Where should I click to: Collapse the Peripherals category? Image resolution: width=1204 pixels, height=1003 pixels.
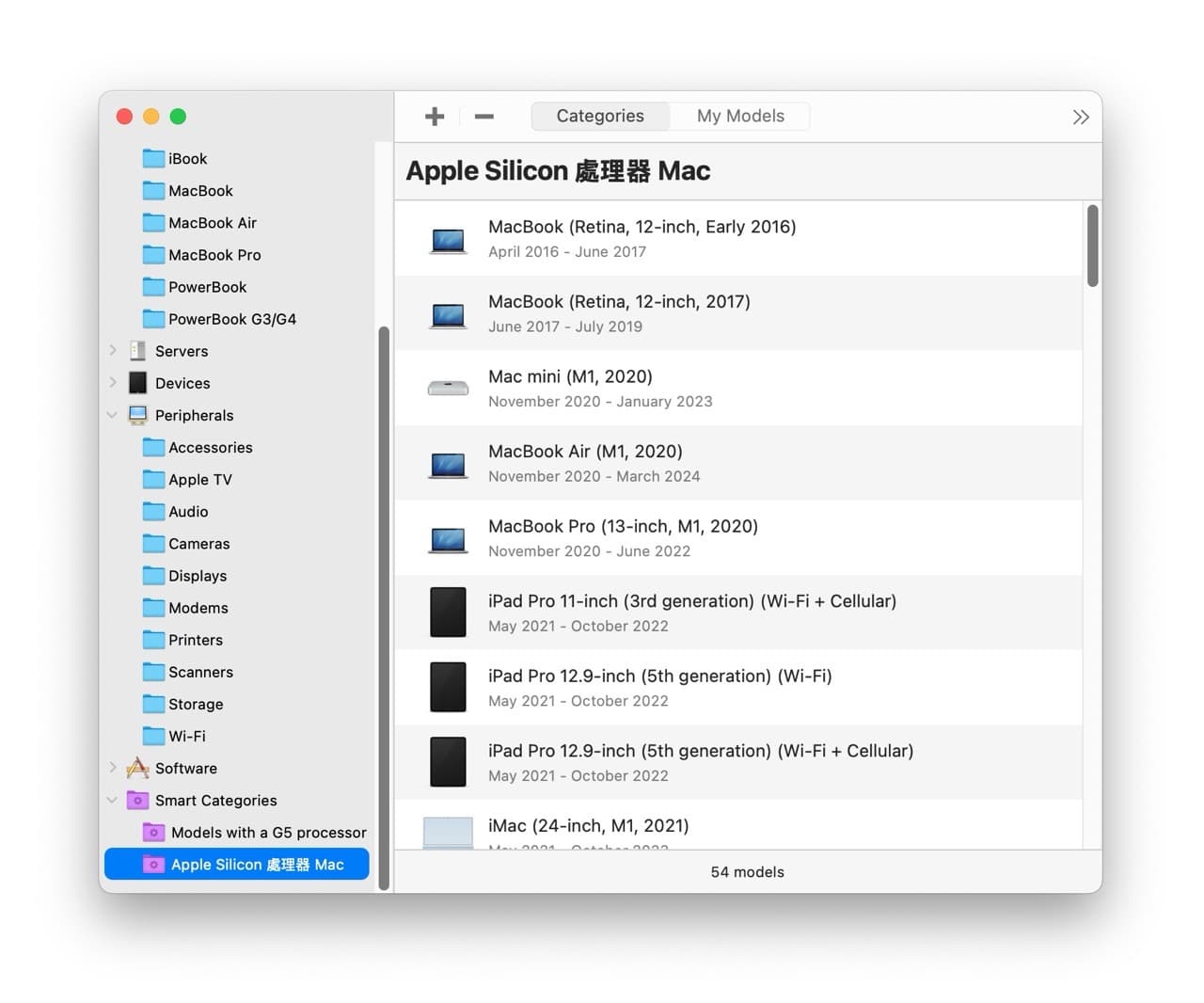point(113,415)
